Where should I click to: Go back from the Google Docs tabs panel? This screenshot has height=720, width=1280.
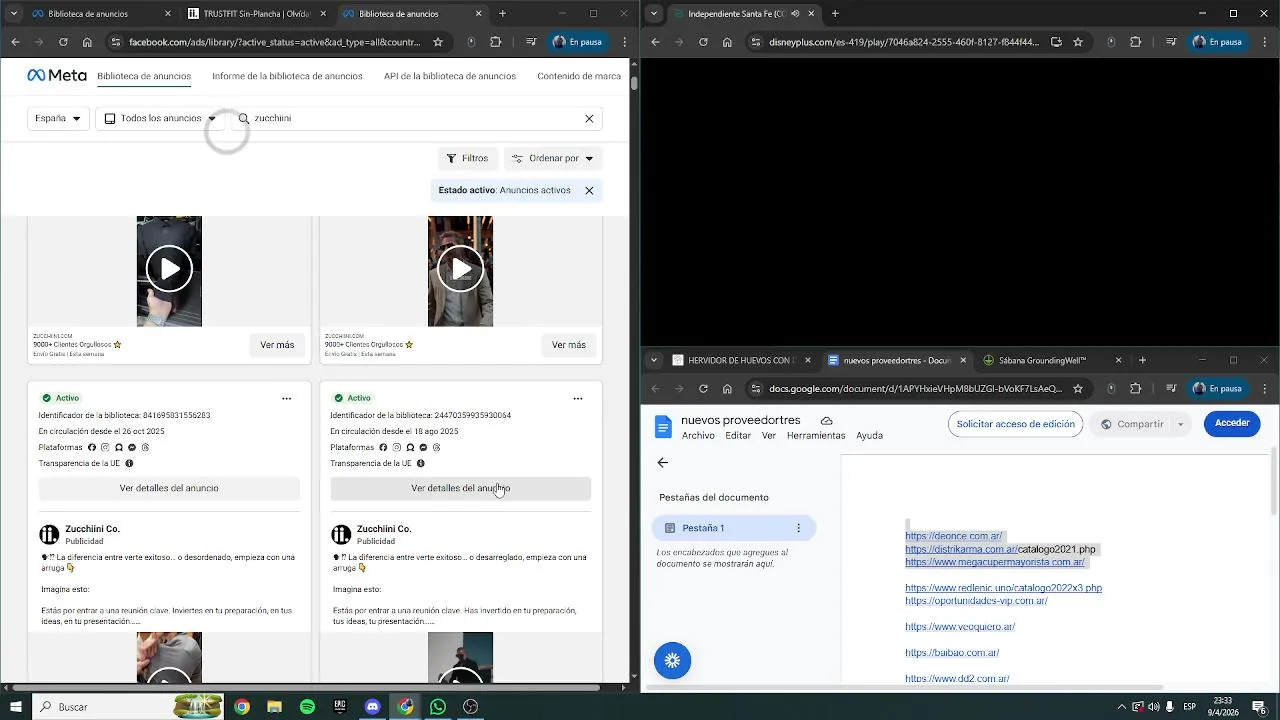662,463
